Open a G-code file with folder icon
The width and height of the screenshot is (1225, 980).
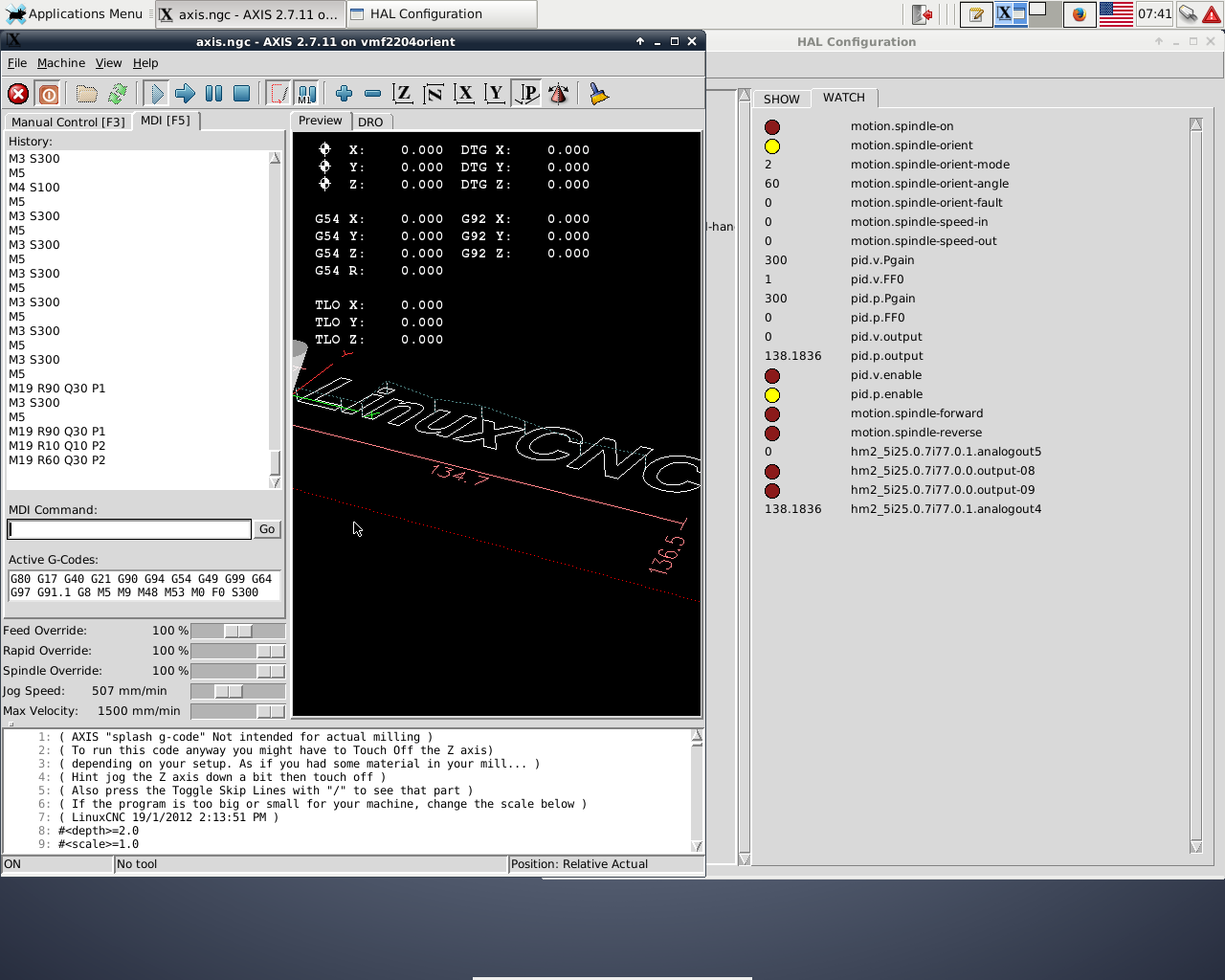coord(87,94)
